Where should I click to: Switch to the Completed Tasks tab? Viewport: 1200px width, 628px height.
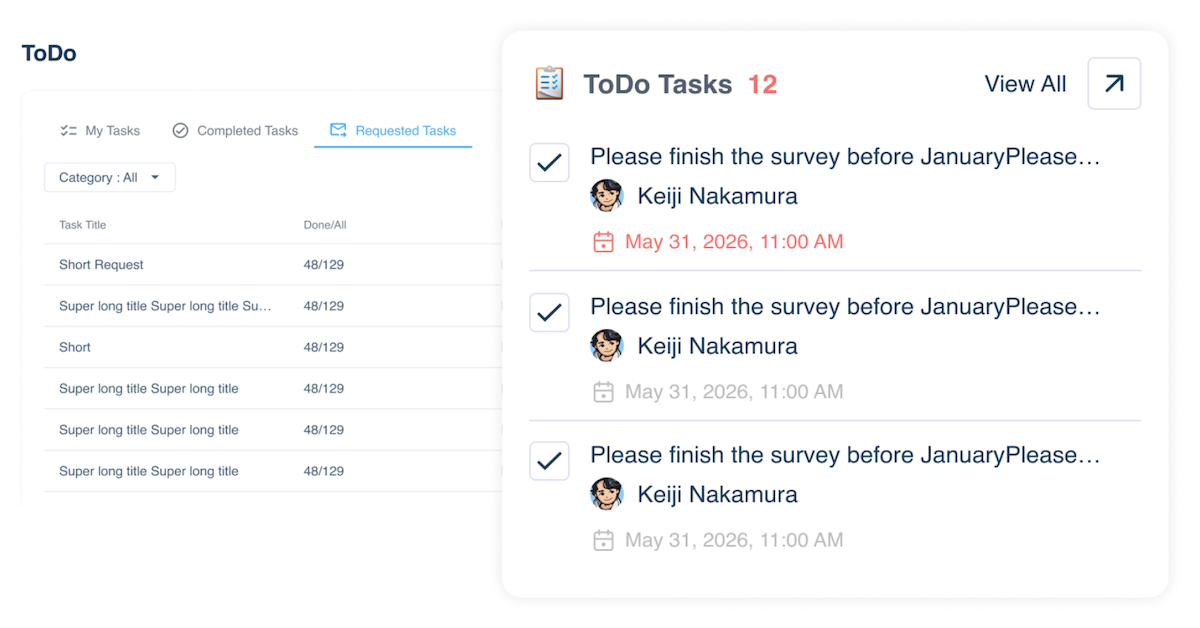(236, 131)
